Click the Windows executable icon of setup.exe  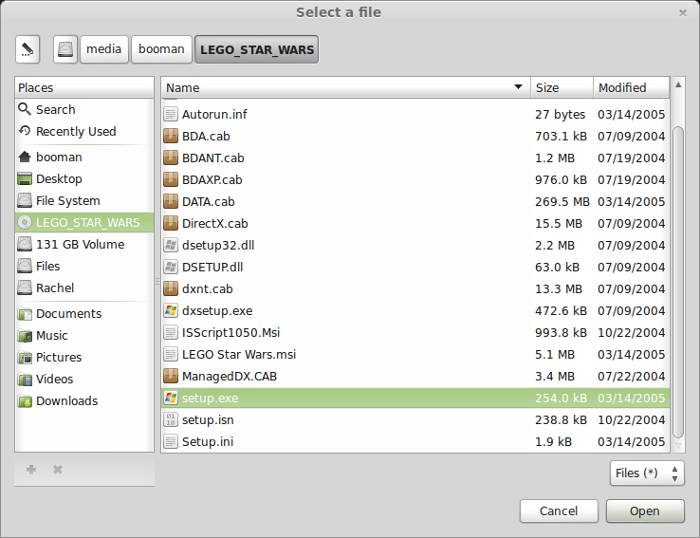click(171, 397)
